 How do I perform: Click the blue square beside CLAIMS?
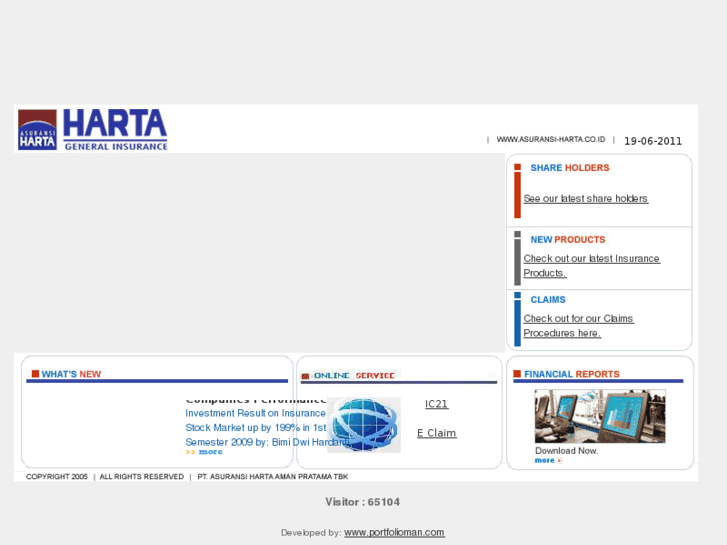pos(517,295)
